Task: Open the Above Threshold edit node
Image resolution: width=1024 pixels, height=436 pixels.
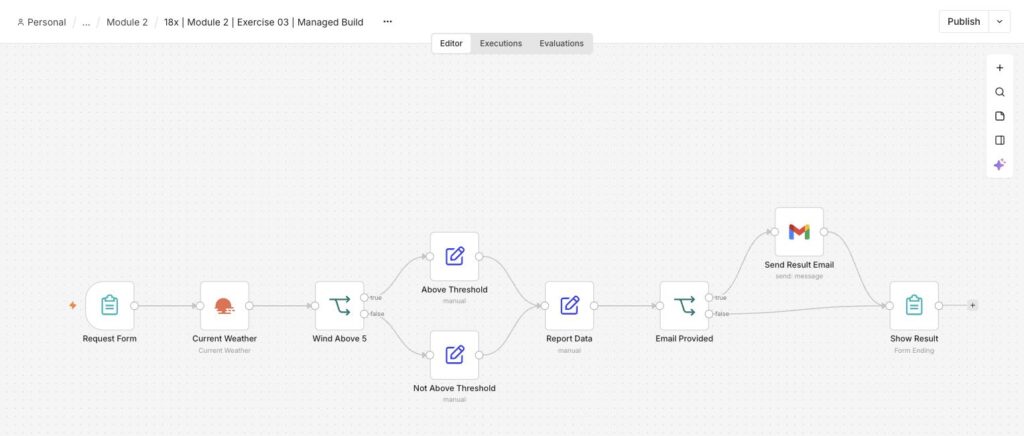Action: [455, 257]
